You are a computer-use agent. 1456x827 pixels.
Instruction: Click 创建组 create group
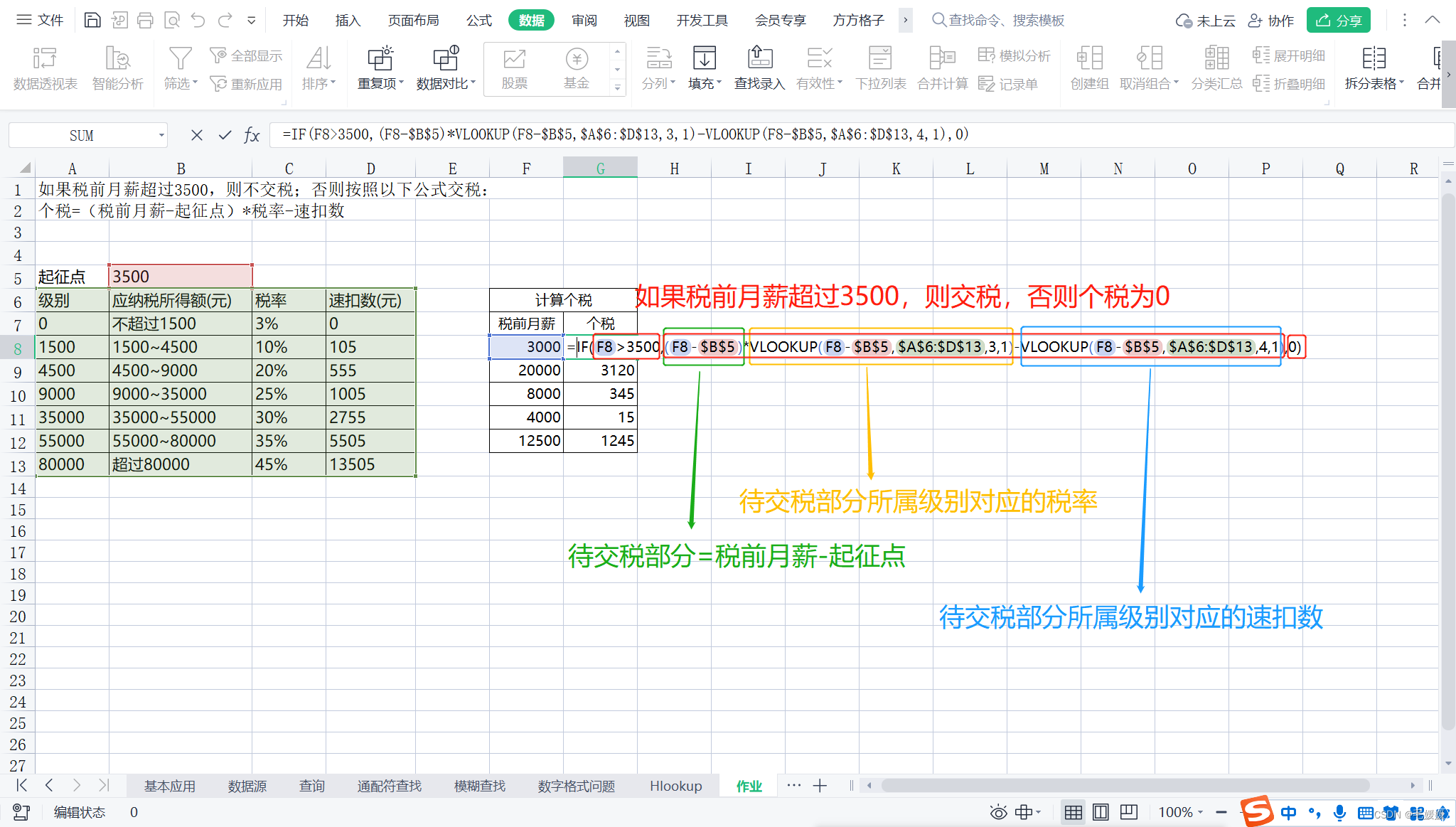click(1090, 68)
